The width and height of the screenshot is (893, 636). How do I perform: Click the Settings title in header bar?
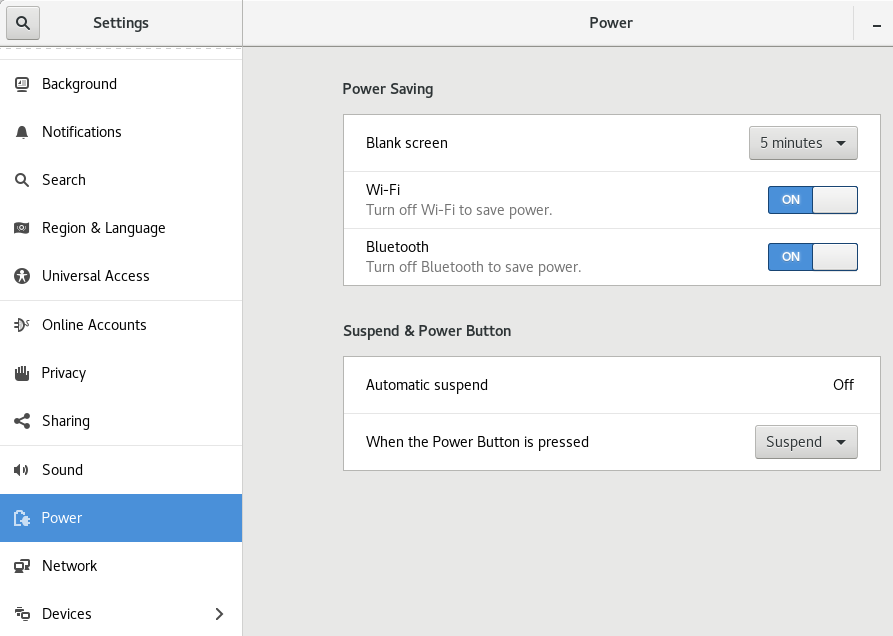coord(121,23)
